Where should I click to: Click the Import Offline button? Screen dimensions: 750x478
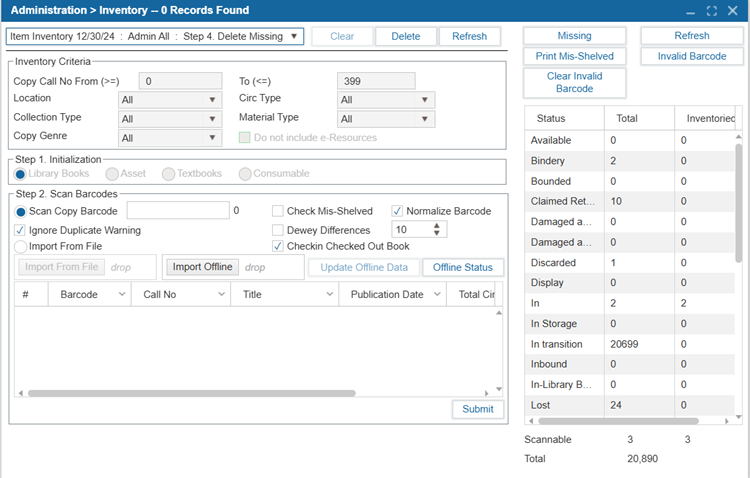(x=202, y=267)
